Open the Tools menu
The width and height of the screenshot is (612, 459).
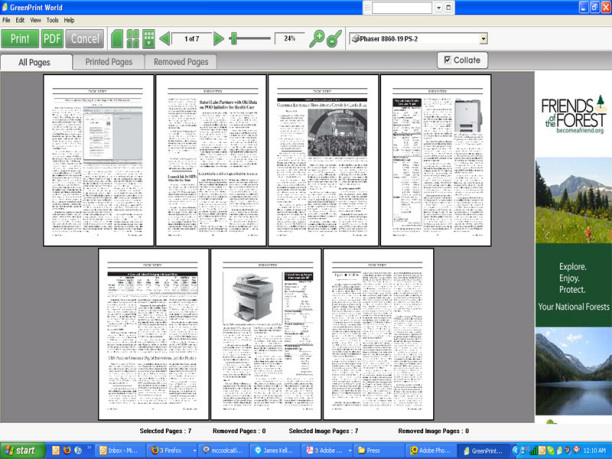(51, 20)
